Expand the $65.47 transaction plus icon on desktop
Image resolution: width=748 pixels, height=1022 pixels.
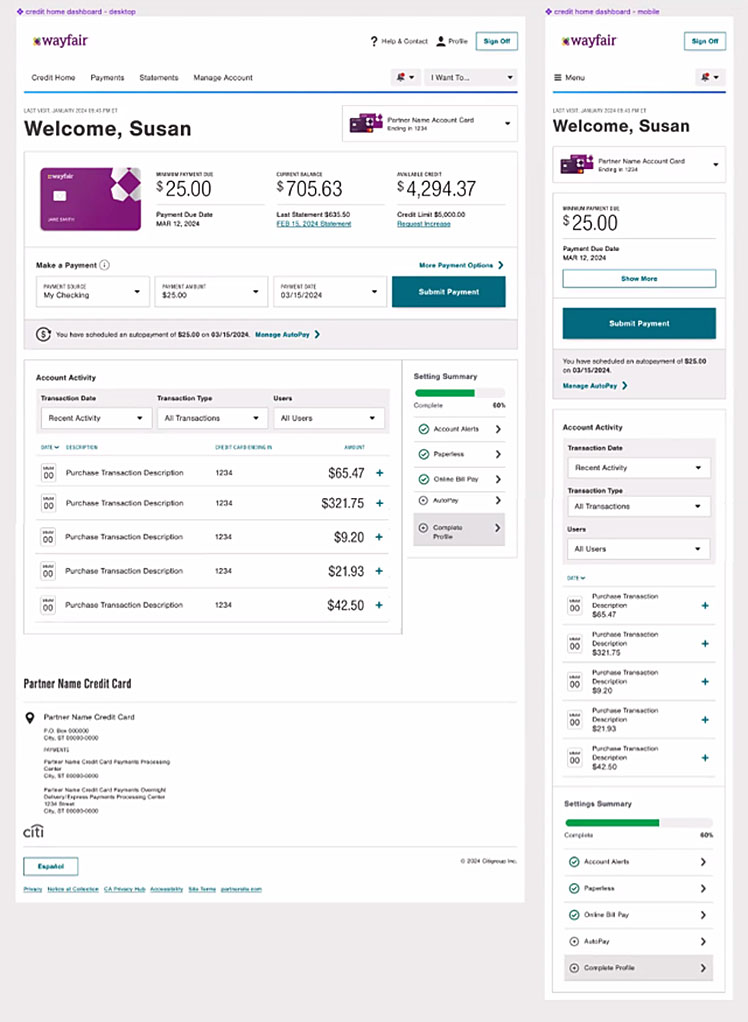tap(379, 473)
